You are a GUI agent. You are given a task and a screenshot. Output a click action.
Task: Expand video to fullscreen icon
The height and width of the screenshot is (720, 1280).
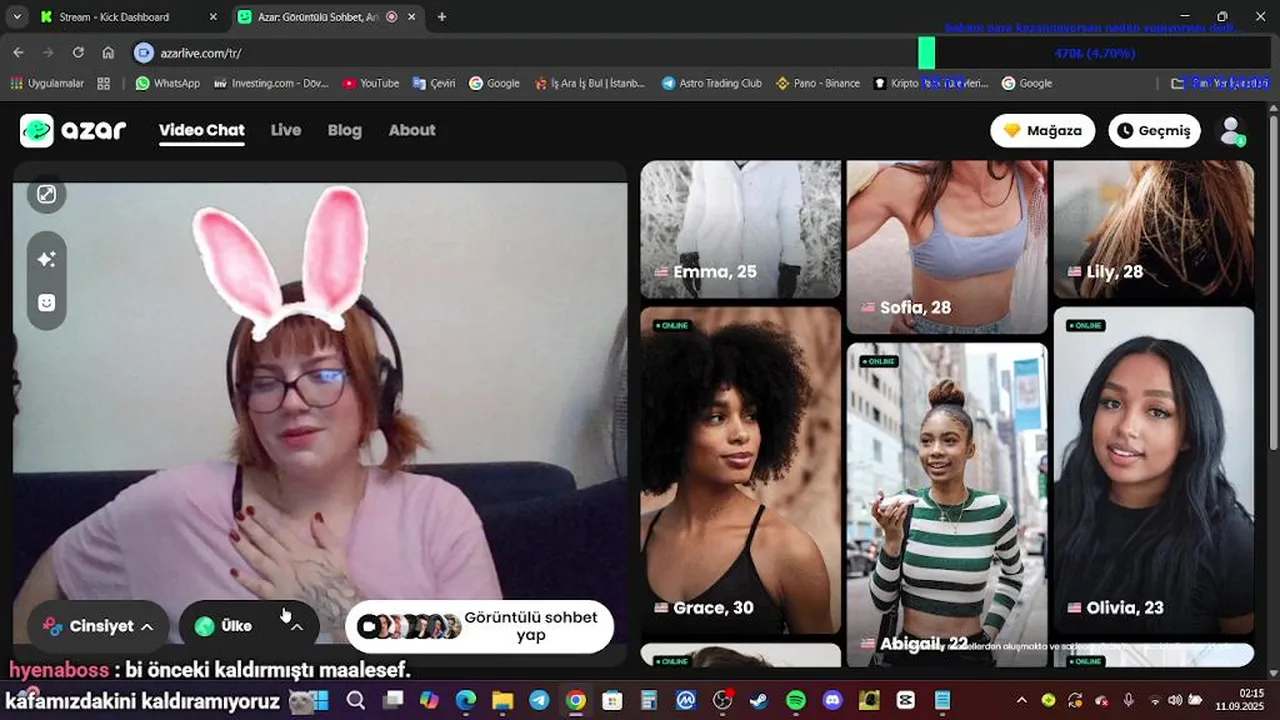(x=47, y=194)
